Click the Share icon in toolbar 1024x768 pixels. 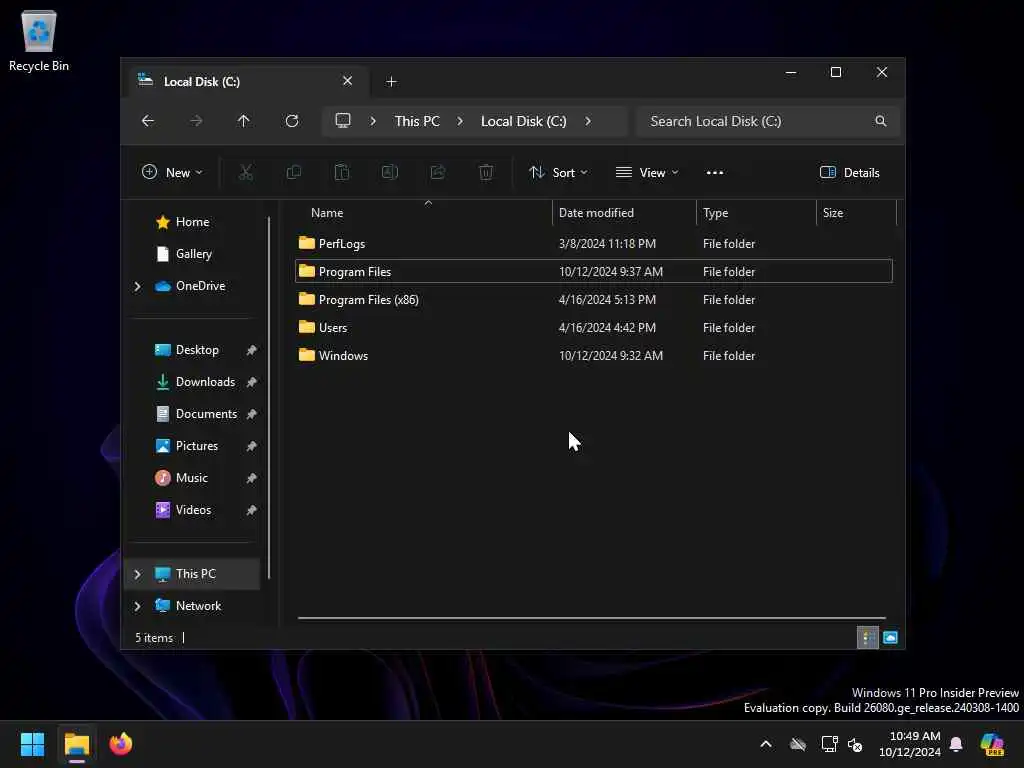(438, 172)
